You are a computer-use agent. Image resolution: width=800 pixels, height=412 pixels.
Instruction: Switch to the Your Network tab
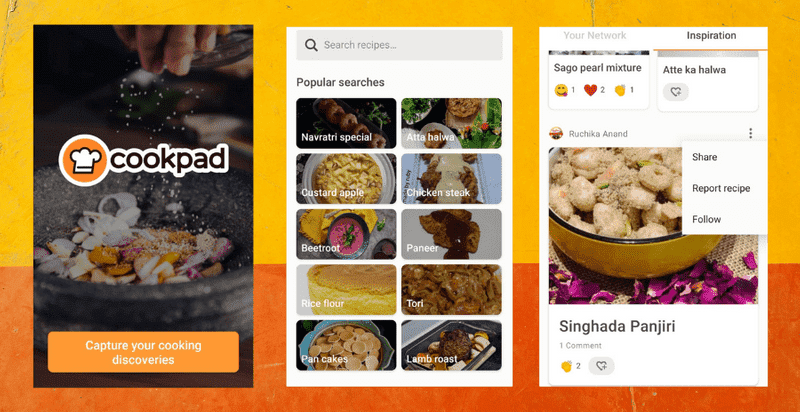[595, 36]
